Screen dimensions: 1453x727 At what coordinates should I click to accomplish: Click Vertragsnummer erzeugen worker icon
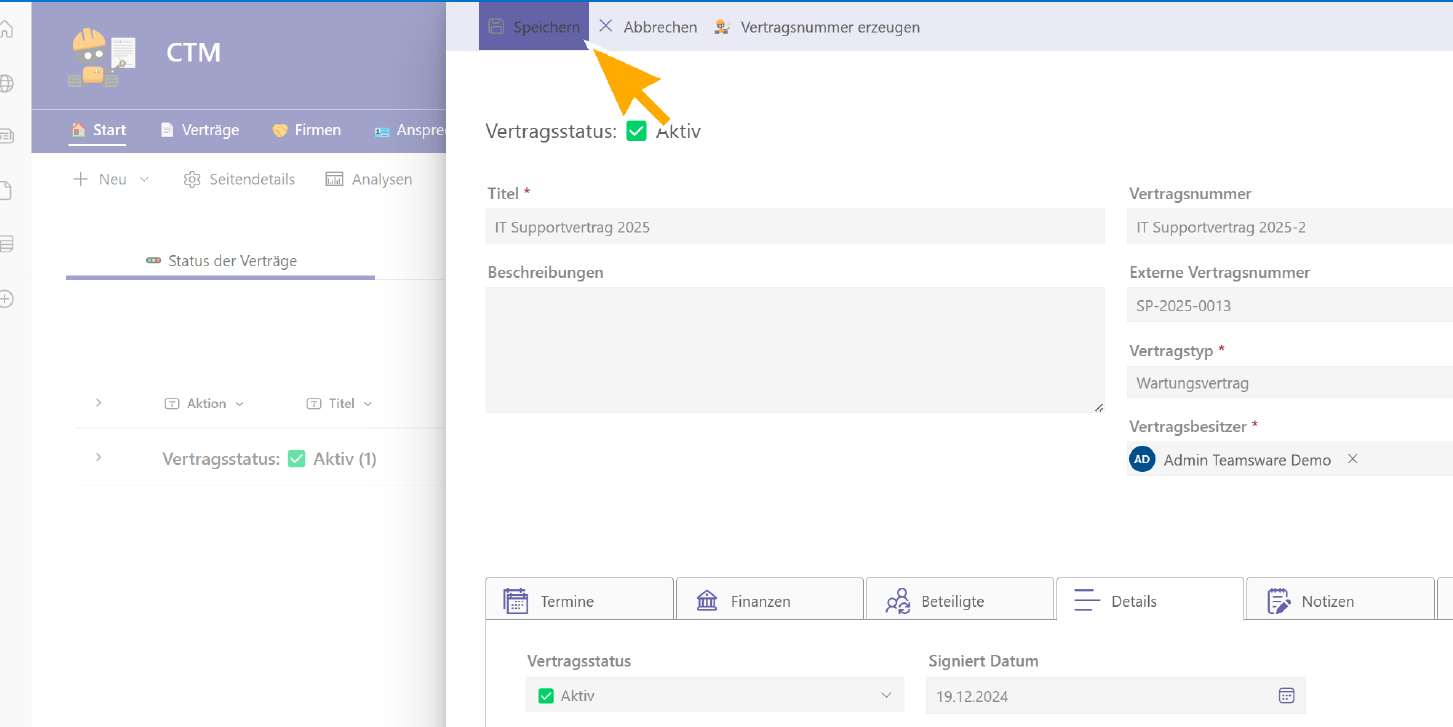pos(722,27)
